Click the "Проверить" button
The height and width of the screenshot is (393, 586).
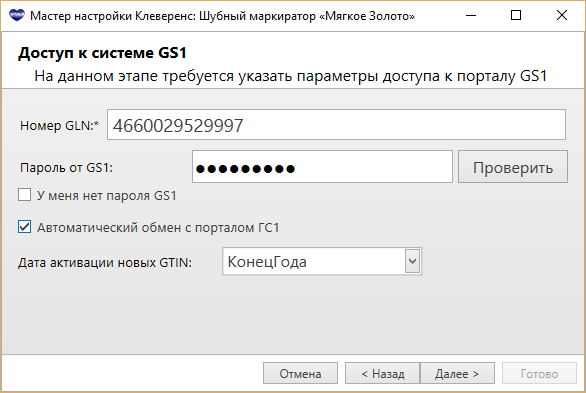[x=513, y=167]
